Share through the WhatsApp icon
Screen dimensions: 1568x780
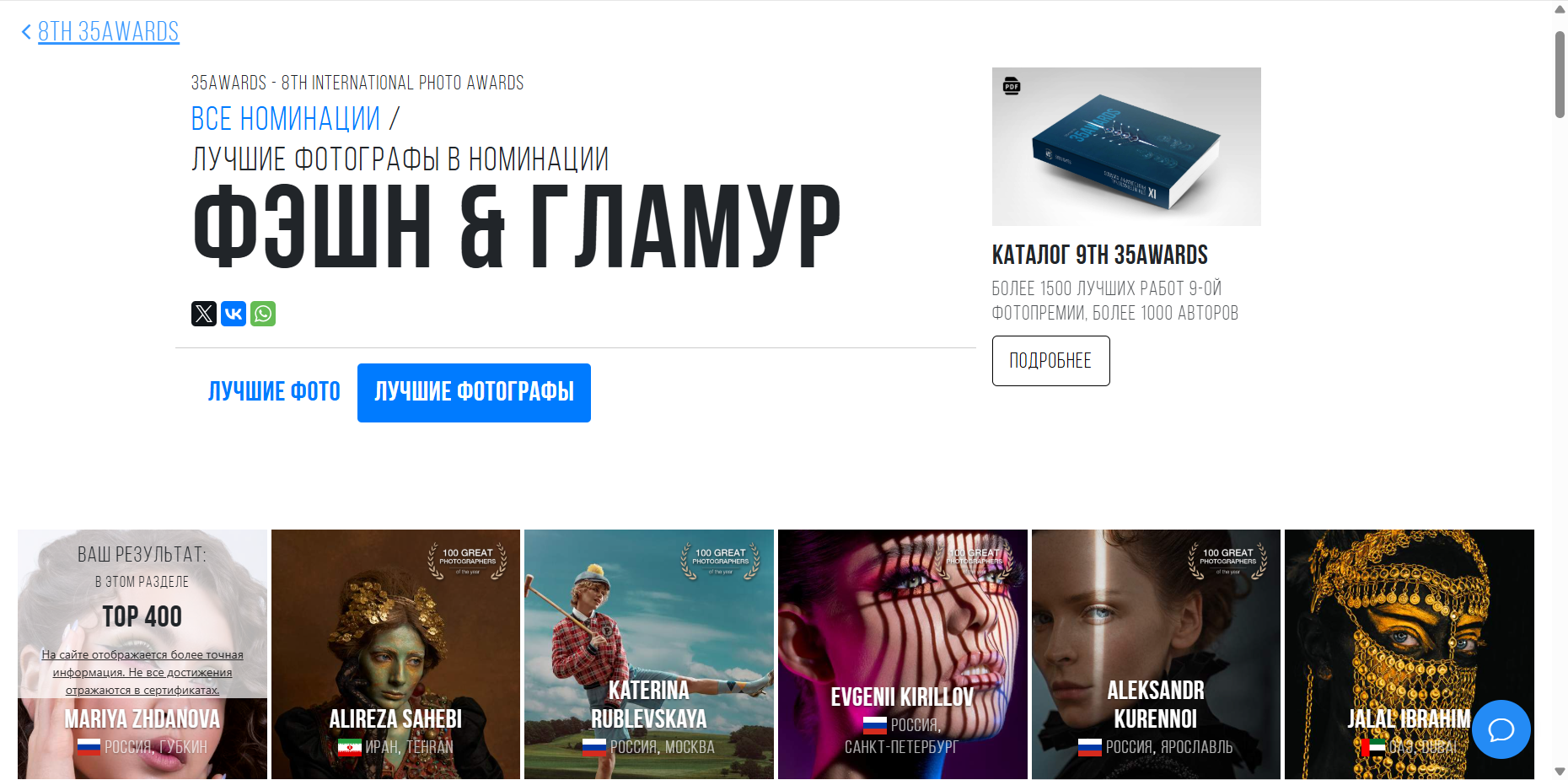point(263,314)
